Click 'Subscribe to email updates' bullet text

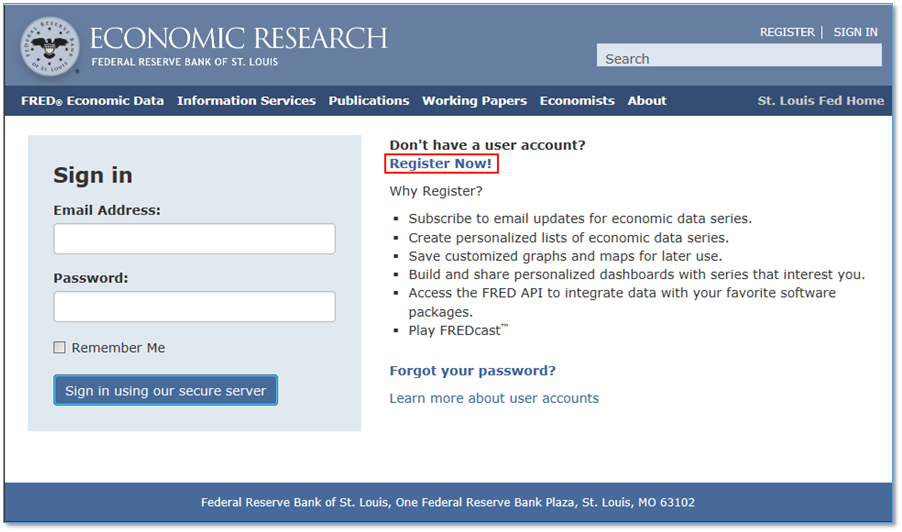[x=580, y=219]
